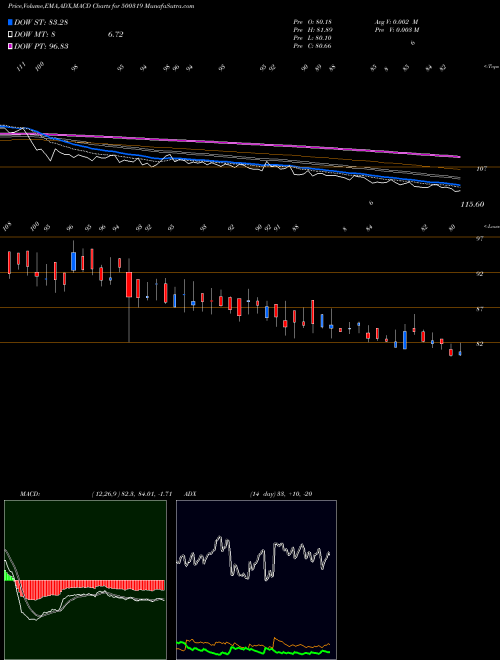Click the last candlestick below the 82 line

point(460,354)
